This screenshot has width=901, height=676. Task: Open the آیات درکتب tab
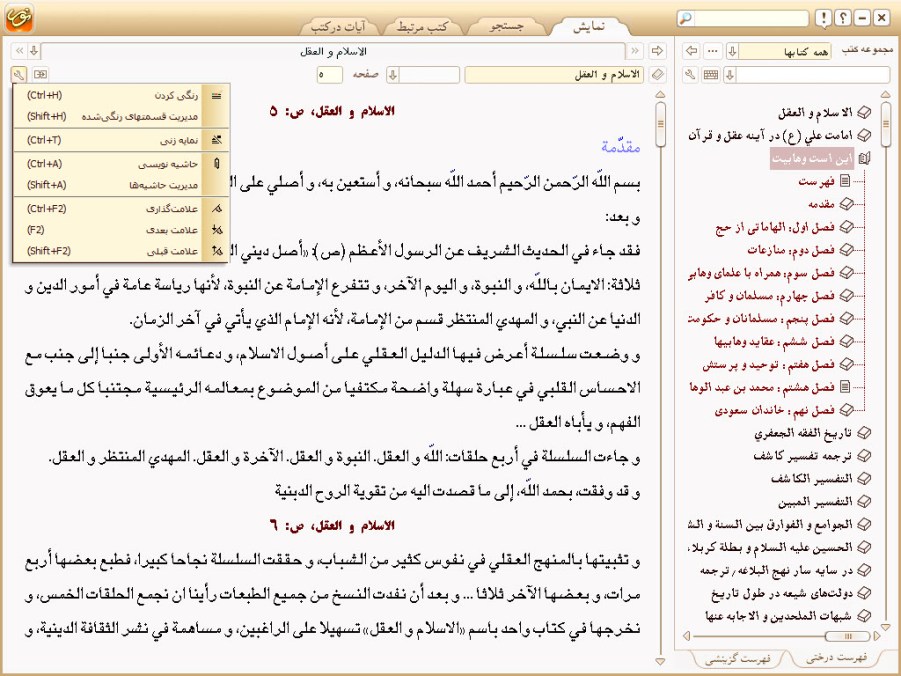(338, 26)
